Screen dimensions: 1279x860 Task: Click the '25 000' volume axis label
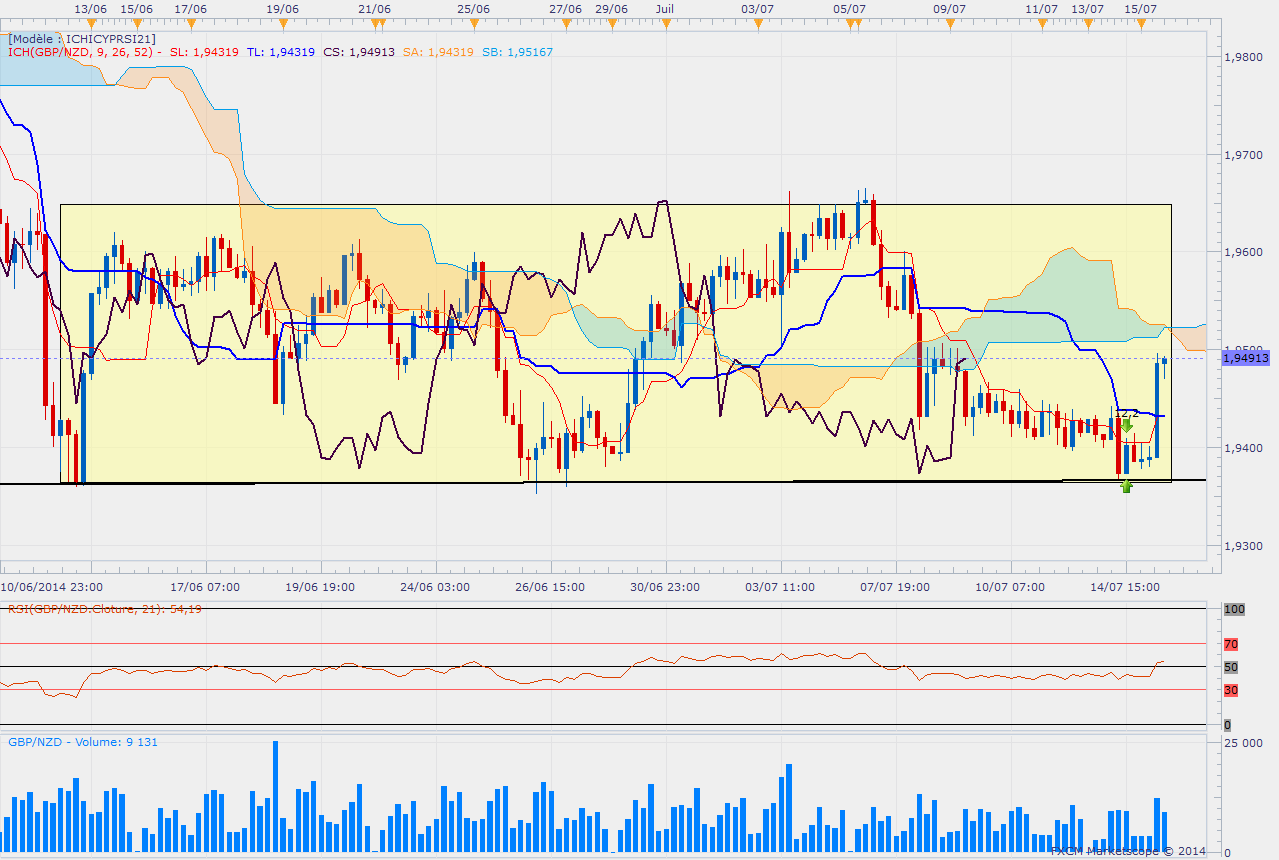[x=1244, y=743]
